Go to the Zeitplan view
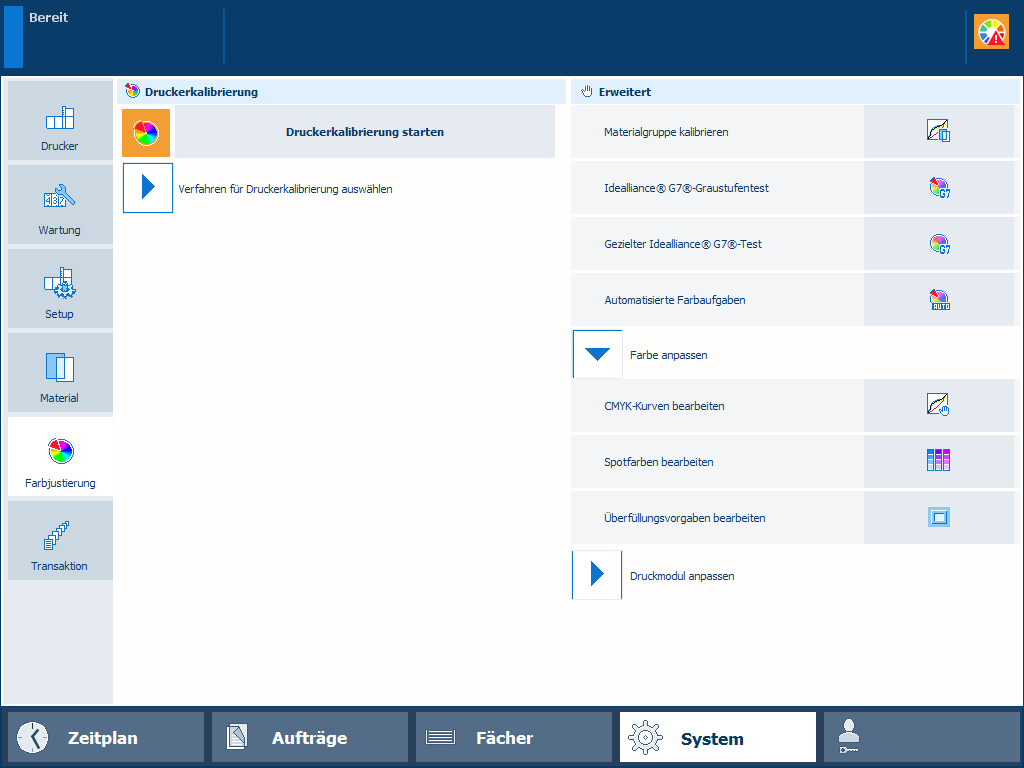The image size is (1024, 768). tap(106, 738)
